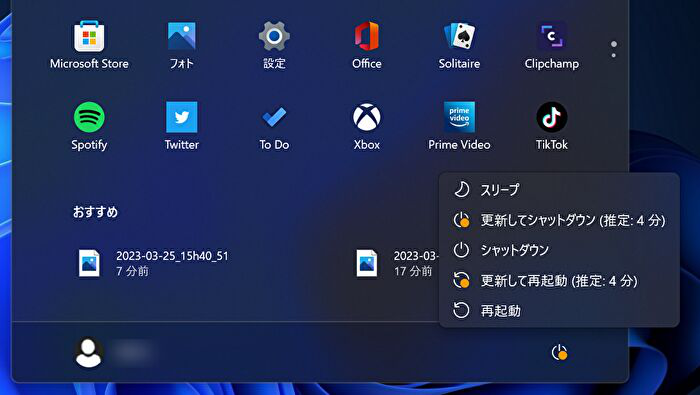Open the recommended file from 17 分前

click(397, 263)
